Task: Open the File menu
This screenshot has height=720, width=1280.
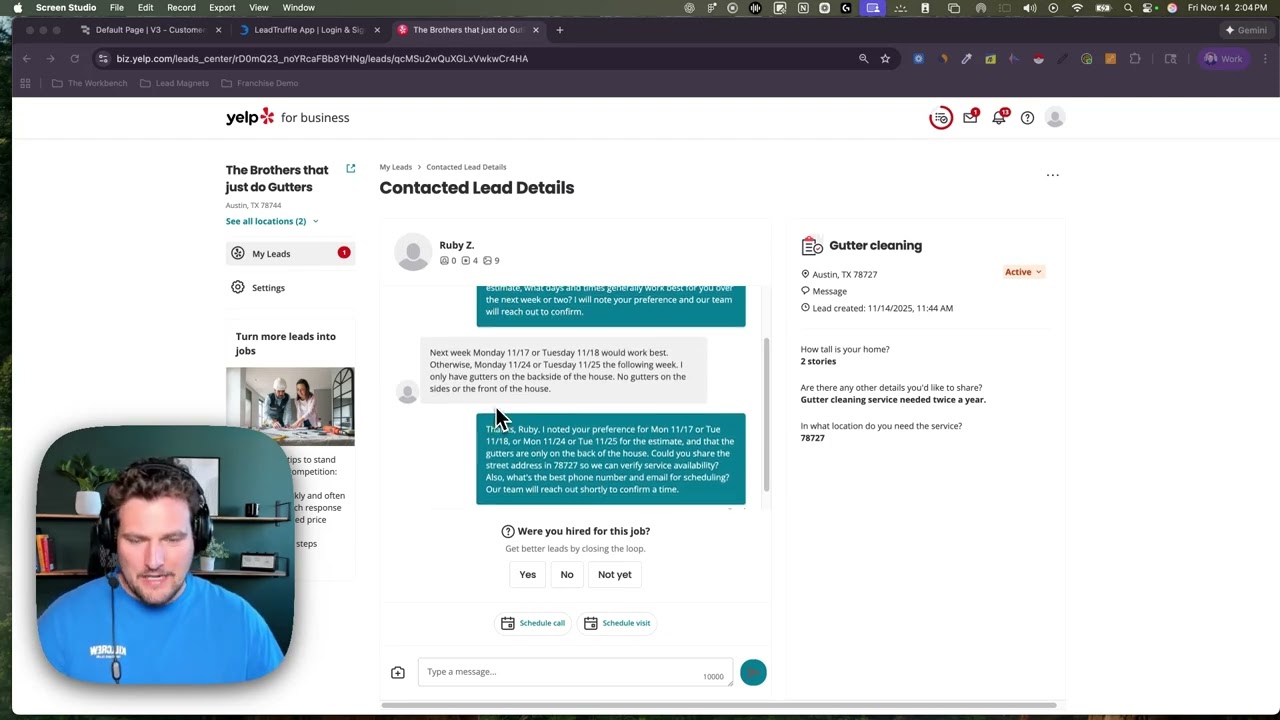Action: click(x=117, y=8)
